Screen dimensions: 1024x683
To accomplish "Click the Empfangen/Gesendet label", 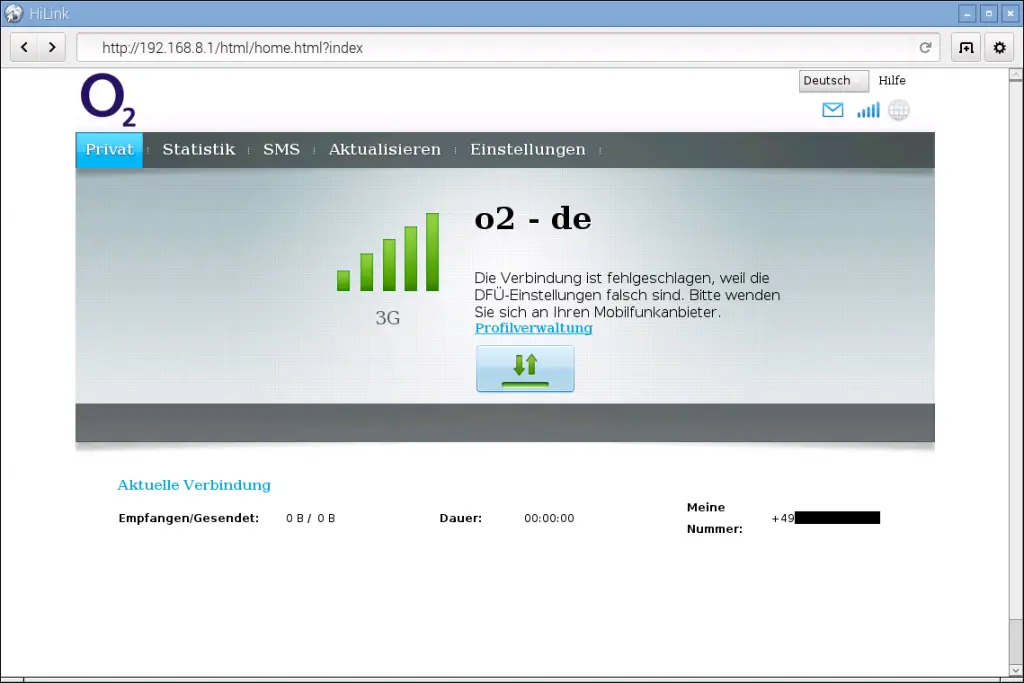I will point(189,518).
